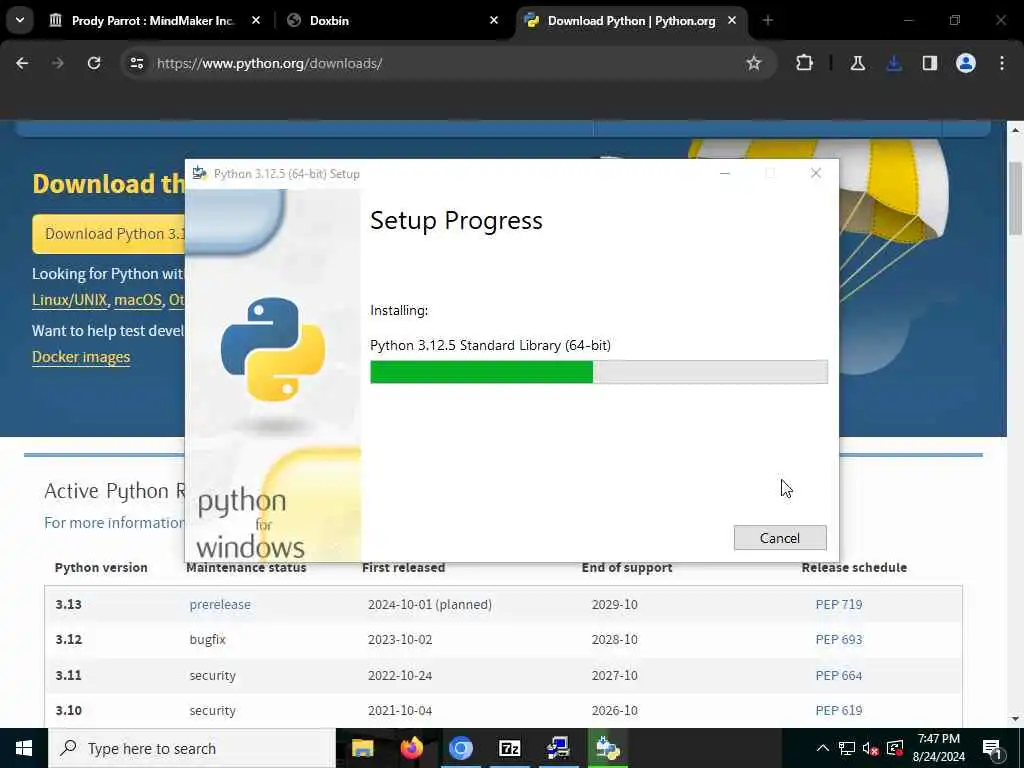This screenshot has height=768, width=1024.
Task: Switch to the Chromium taskbar icon
Action: 460,748
